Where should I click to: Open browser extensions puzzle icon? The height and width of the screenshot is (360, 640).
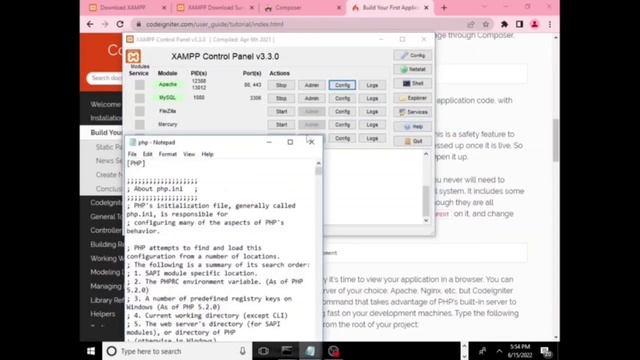tap(504, 24)
